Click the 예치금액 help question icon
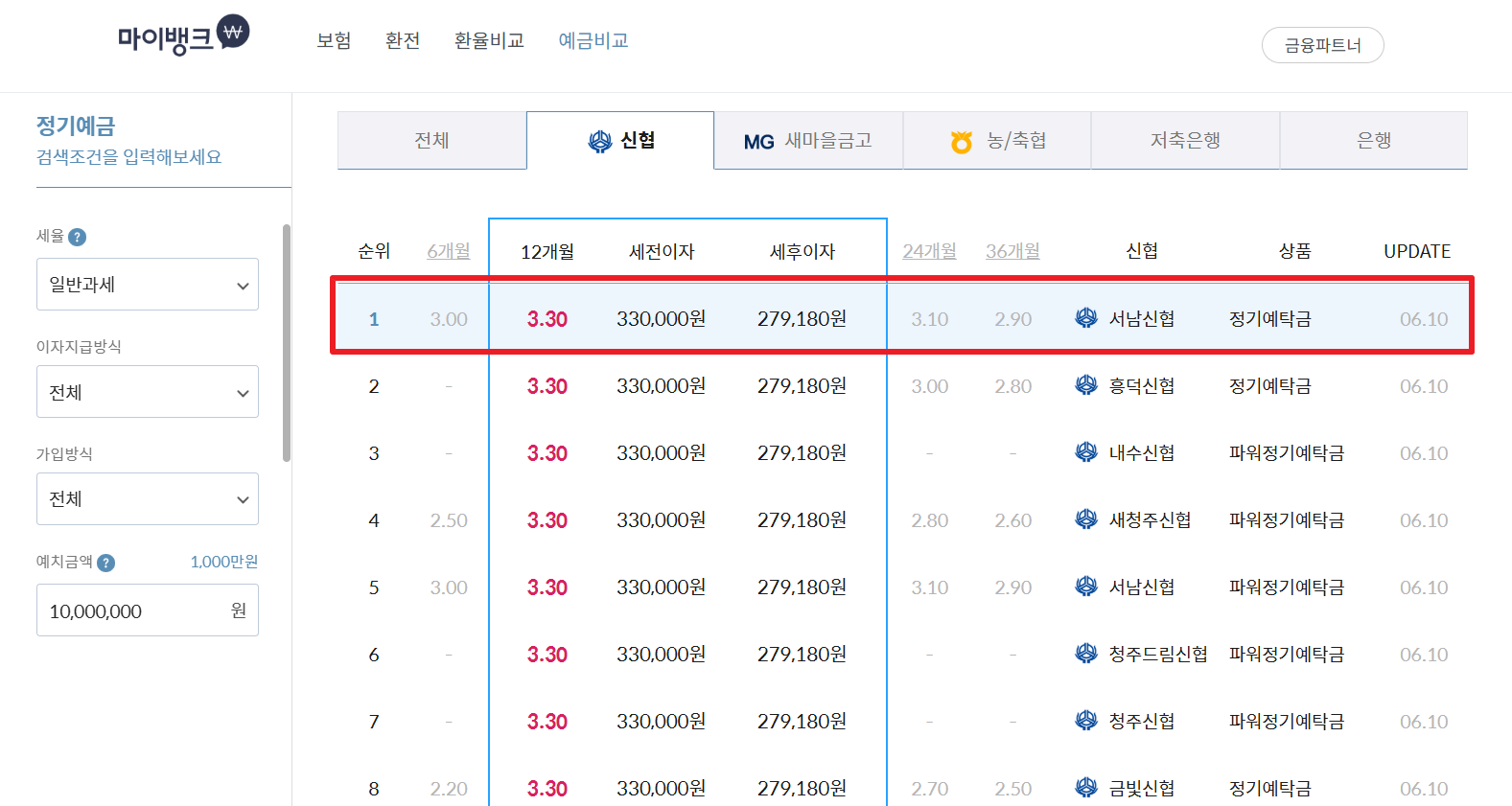Screen dimensions: 1512x806 pos(106,564)
